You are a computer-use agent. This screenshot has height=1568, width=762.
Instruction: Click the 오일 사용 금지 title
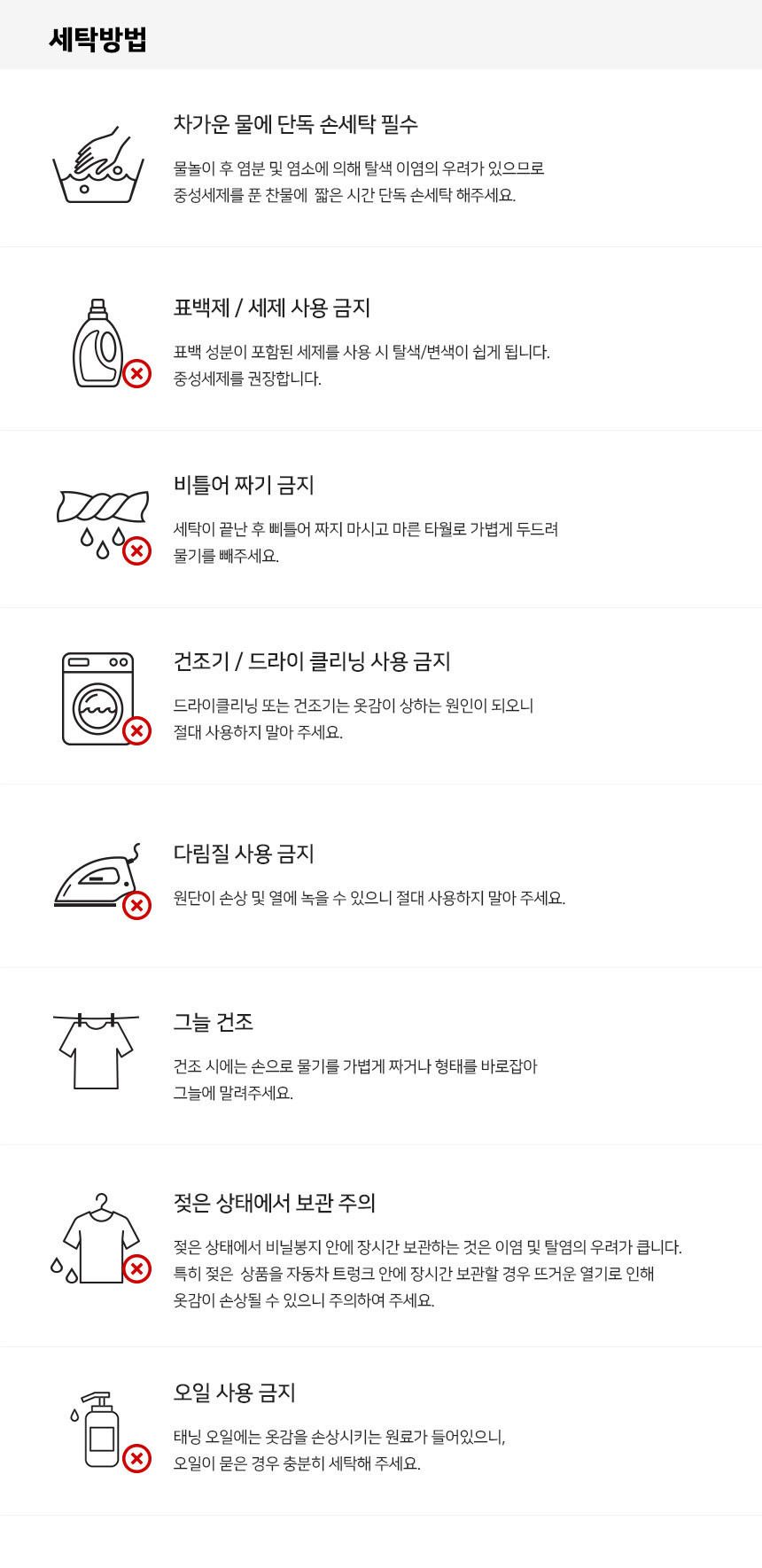(x=234, y=1392)
